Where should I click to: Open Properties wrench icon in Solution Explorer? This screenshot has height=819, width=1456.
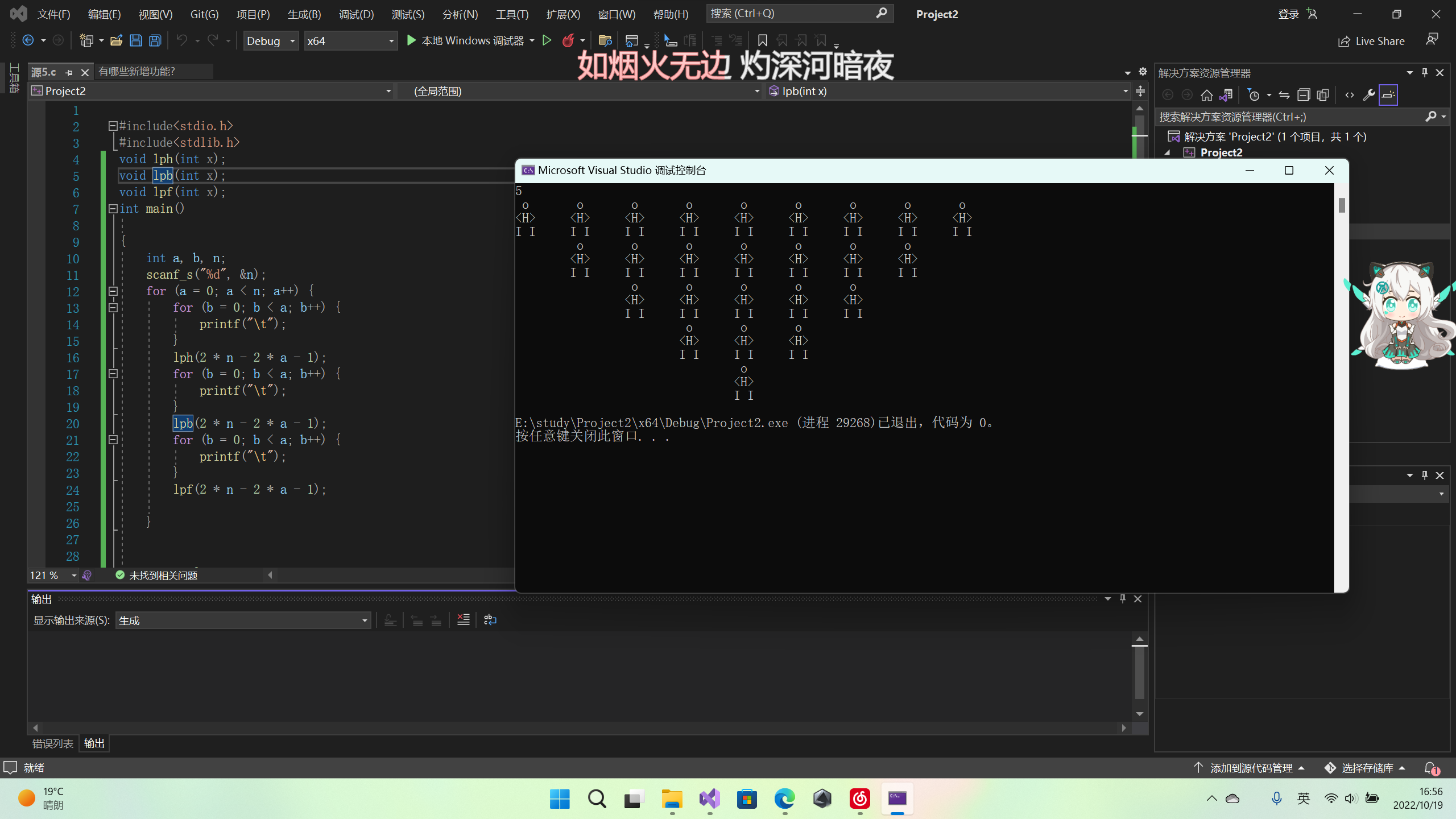pyautogui.click(x=1368, y=95)
